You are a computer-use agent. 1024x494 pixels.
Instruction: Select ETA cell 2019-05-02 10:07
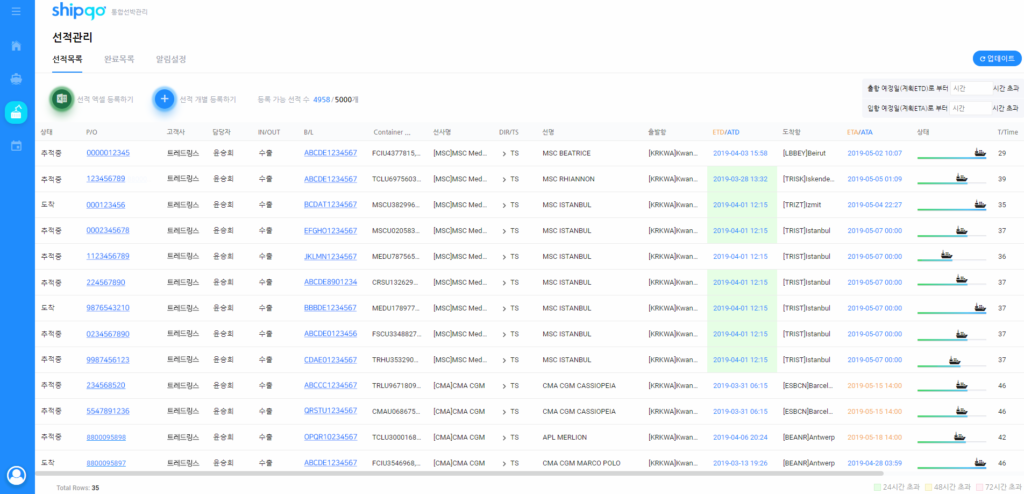(x=874, y=153)
